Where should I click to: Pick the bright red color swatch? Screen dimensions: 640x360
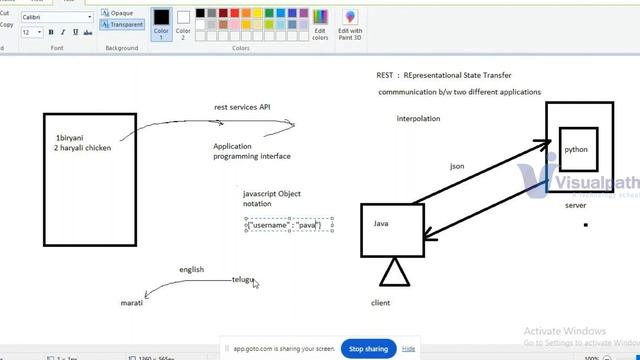click(235, 13)
